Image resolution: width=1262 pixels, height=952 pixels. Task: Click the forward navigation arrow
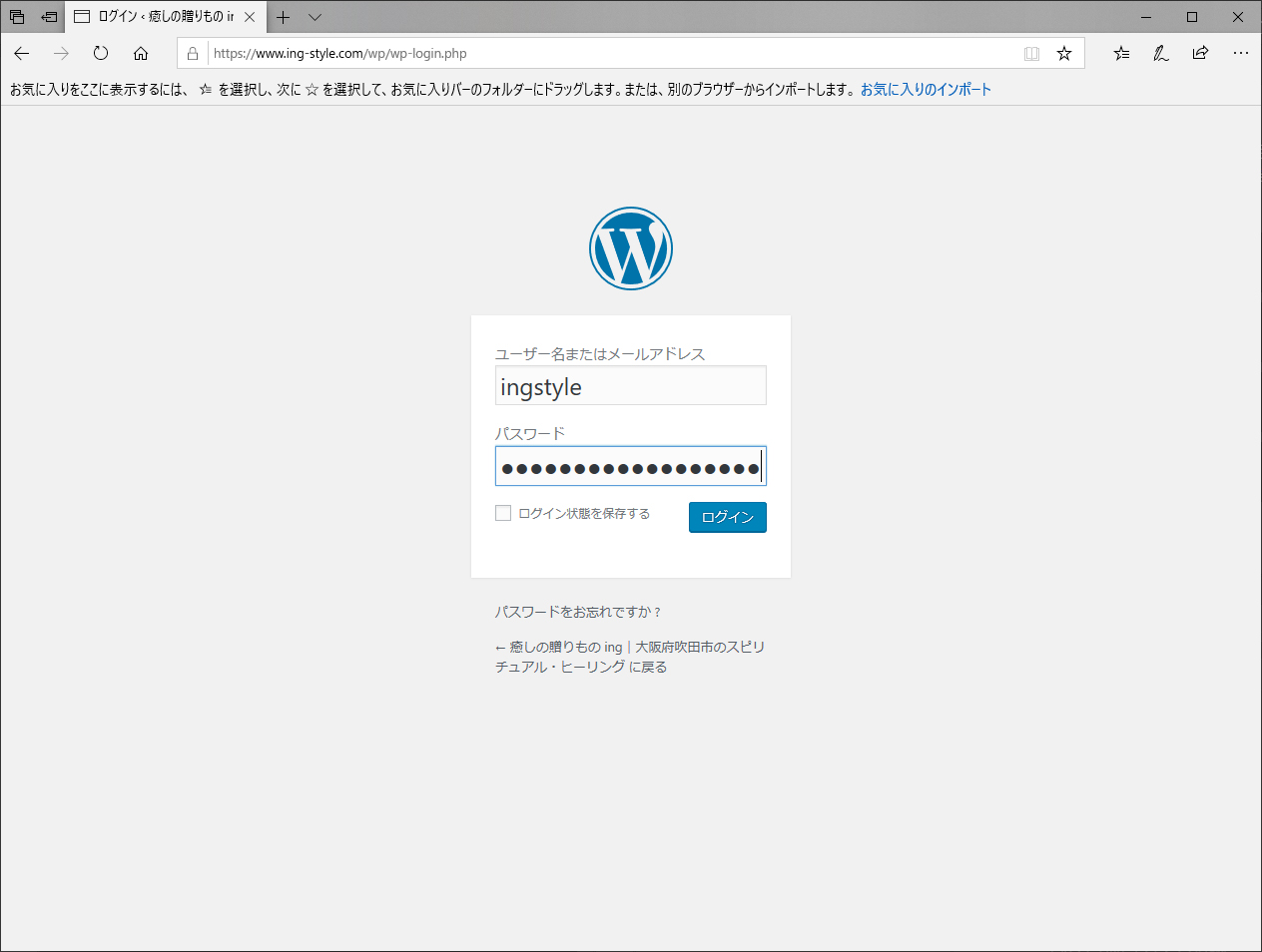[61, 54]
